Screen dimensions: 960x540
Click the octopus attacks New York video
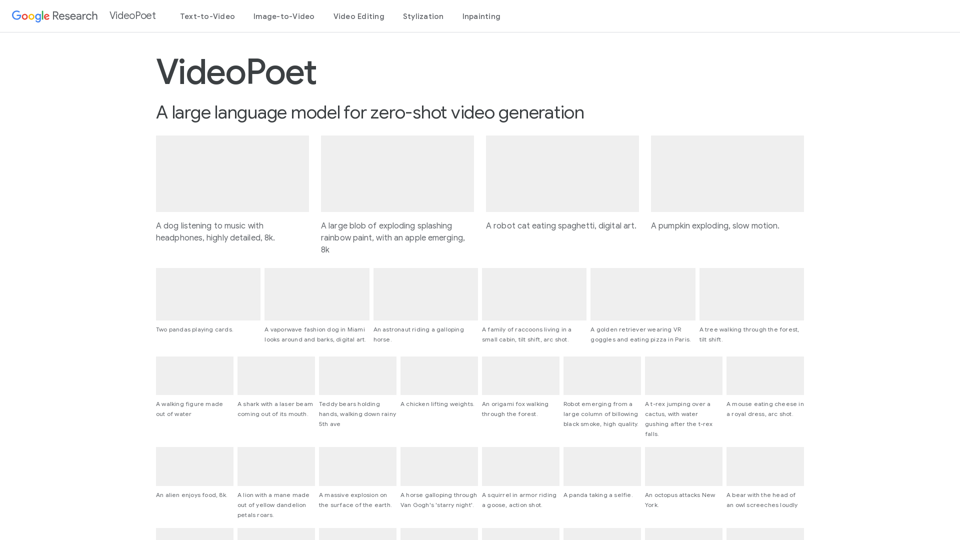[683, 466]
